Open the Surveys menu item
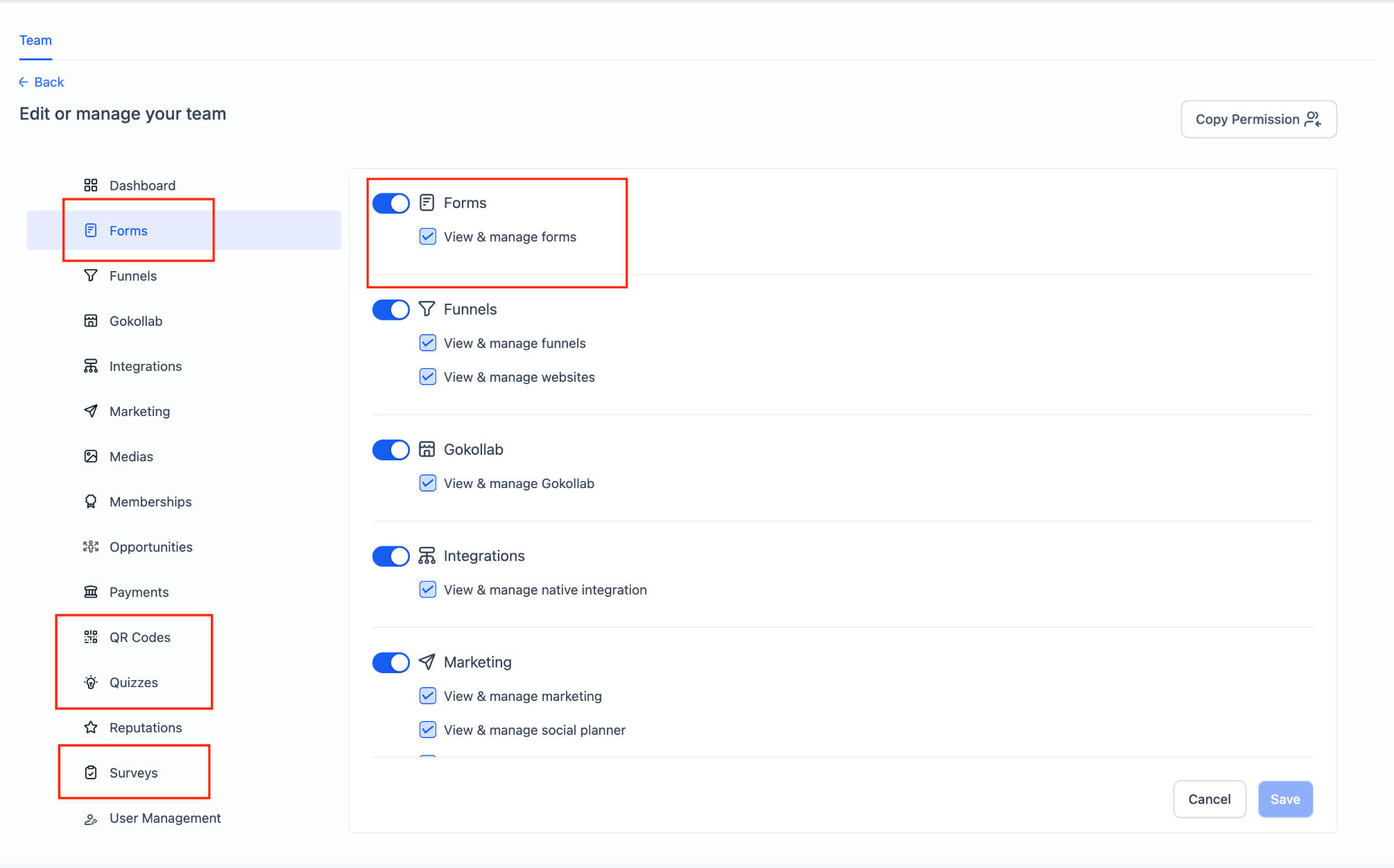The height and width of the screenshot is (868, 1394). 133,772
